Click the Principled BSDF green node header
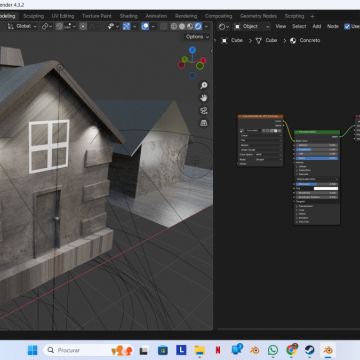This screenshot has width=360, height=360. pos(317,132)
